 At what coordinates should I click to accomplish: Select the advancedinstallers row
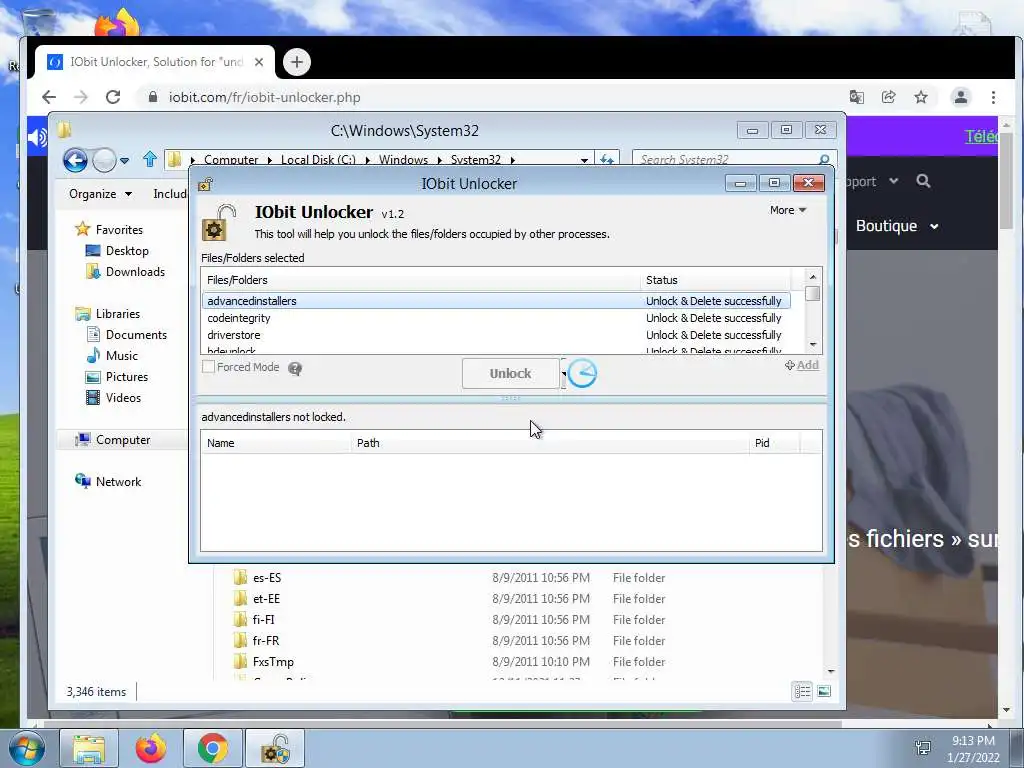pyautogui.click(x=496, y=301)
